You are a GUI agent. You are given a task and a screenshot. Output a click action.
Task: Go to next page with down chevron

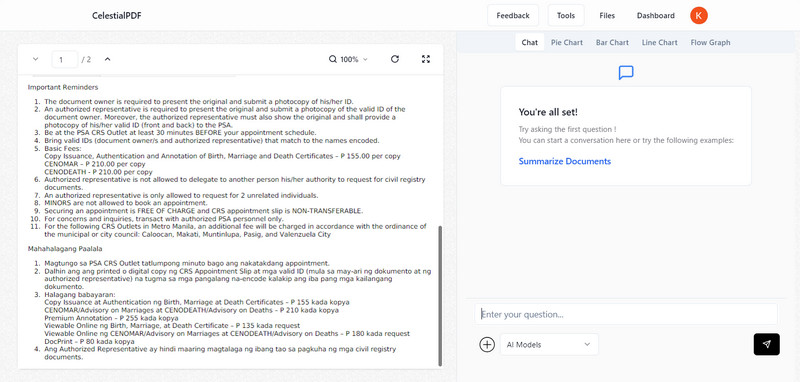pos(35,59)
